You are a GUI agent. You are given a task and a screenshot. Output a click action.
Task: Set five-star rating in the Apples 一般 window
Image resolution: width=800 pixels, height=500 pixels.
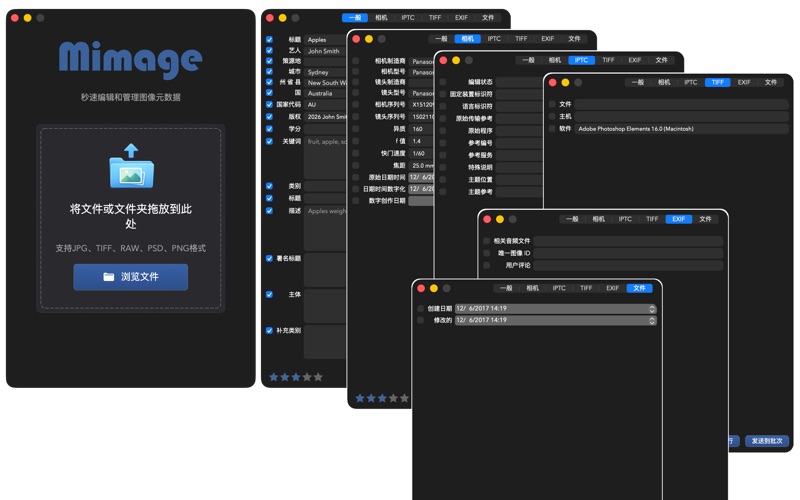[x=318, y=377]
